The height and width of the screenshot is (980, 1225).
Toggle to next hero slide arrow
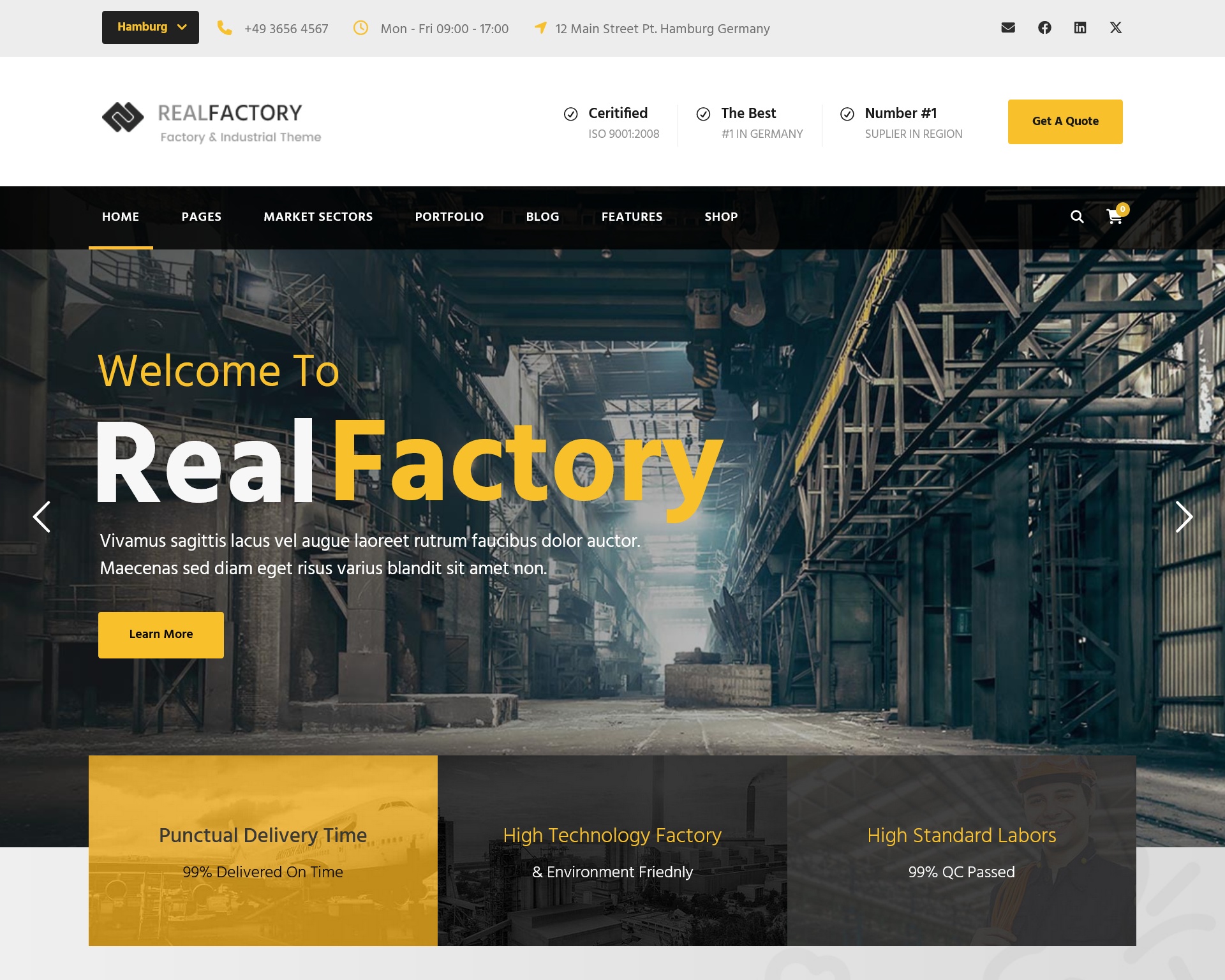click(1184, 517)
